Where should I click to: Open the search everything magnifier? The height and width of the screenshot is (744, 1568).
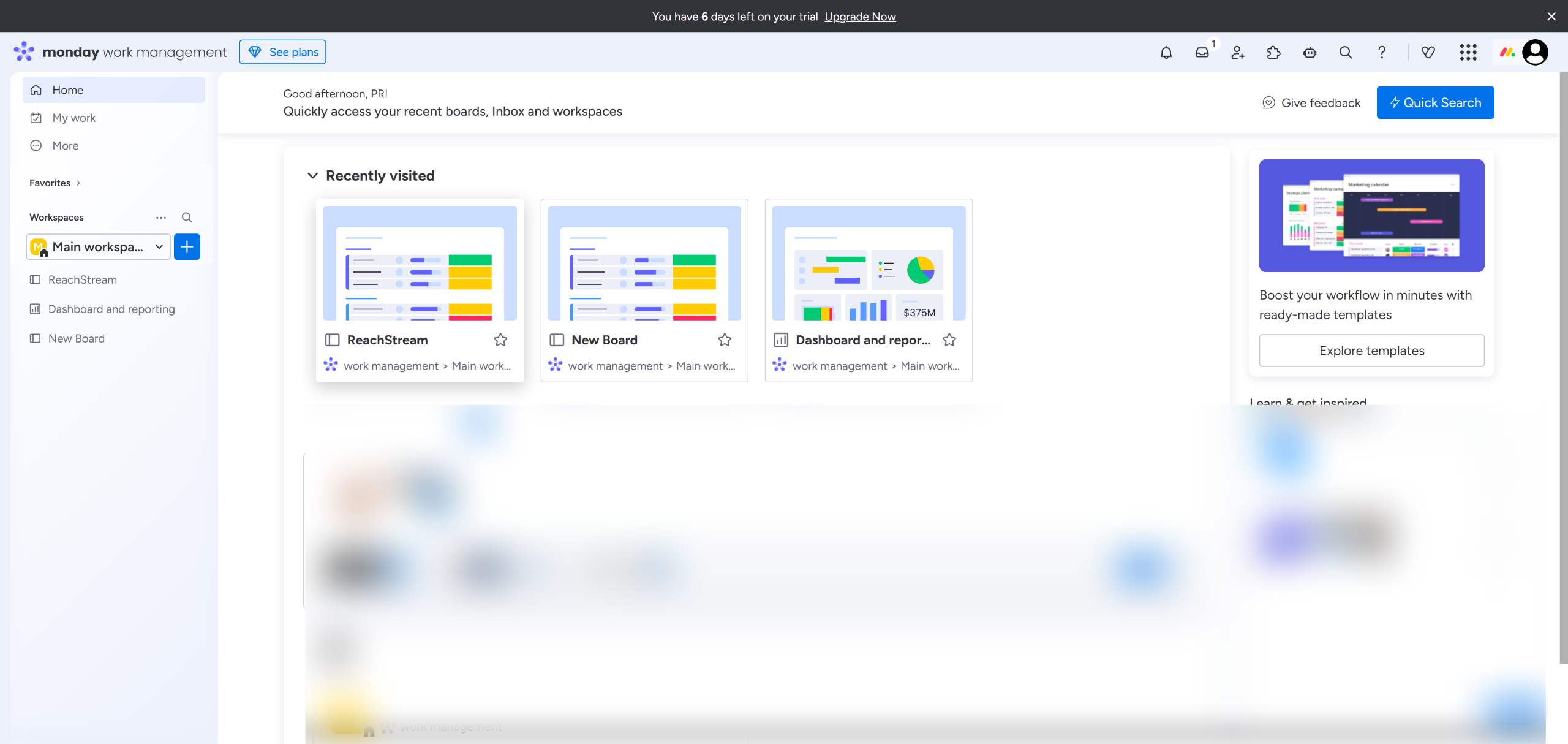click(1346, 53)
